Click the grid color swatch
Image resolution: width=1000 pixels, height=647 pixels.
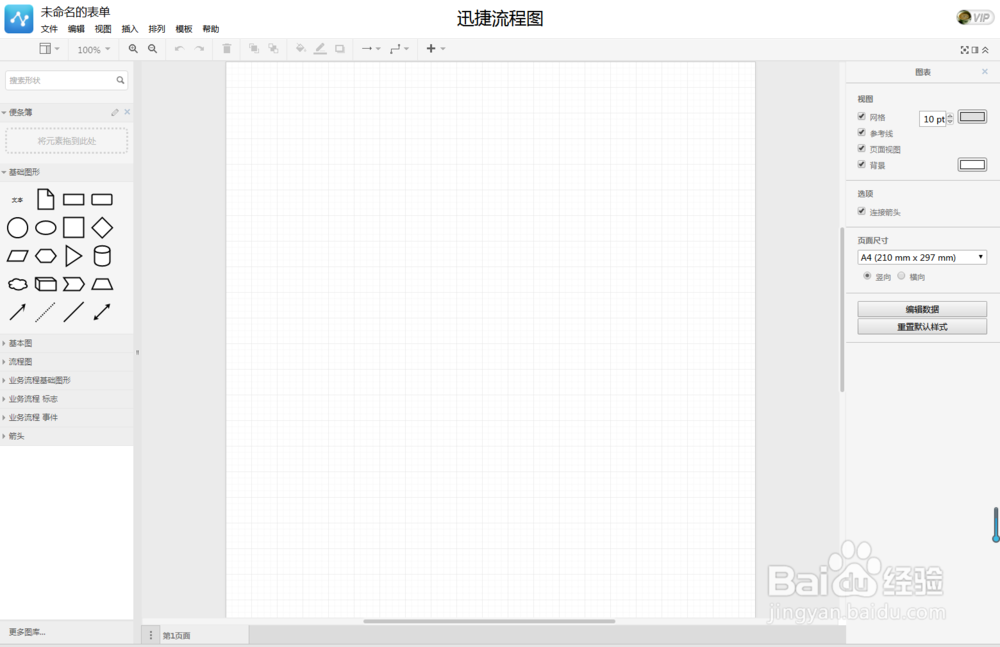[972, 117]
